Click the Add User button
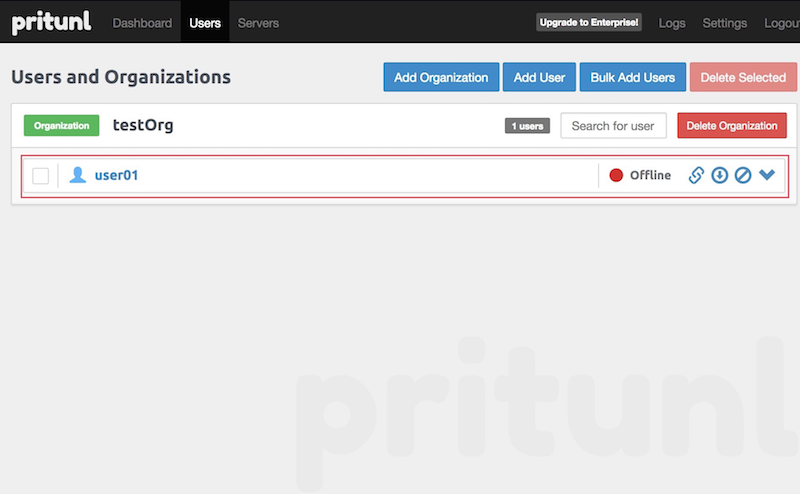 [539, 77]
